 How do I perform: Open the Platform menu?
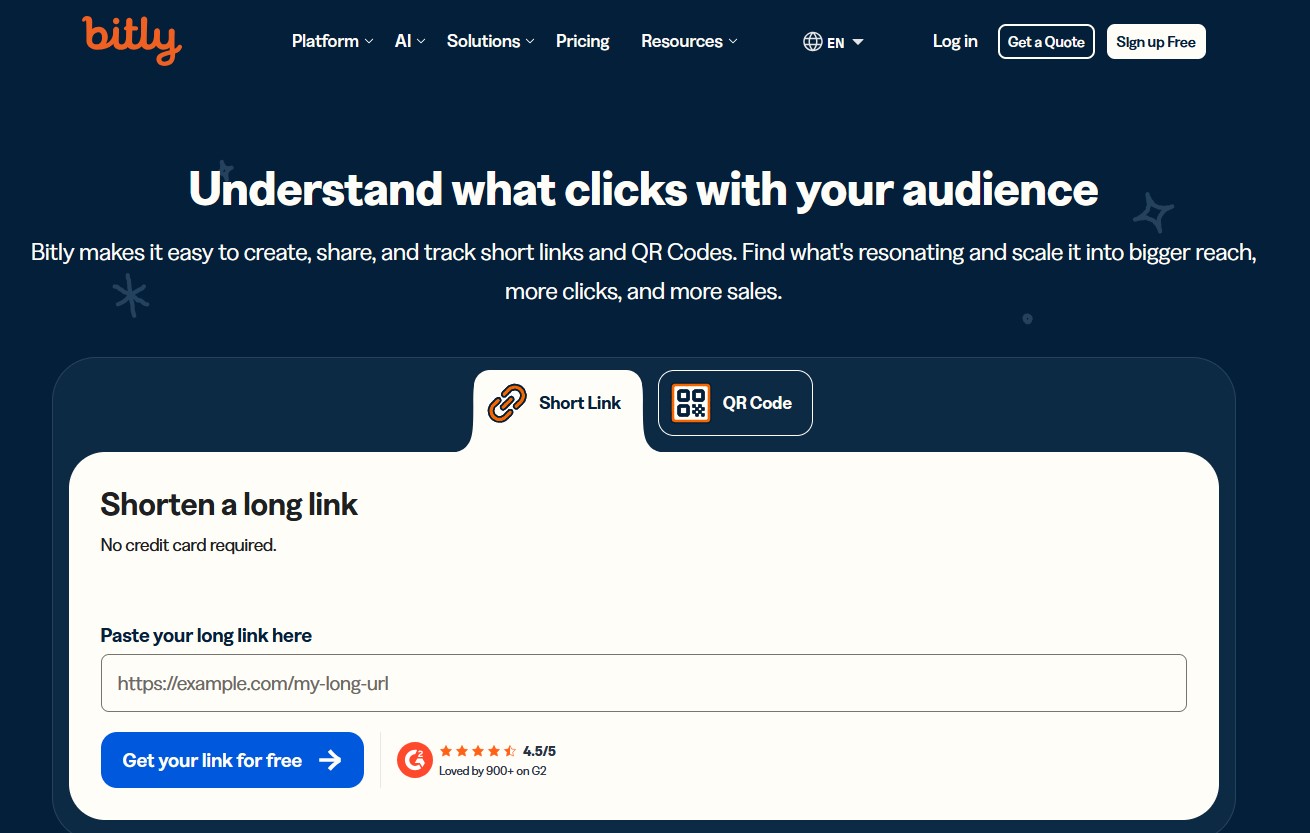point(333,41)
